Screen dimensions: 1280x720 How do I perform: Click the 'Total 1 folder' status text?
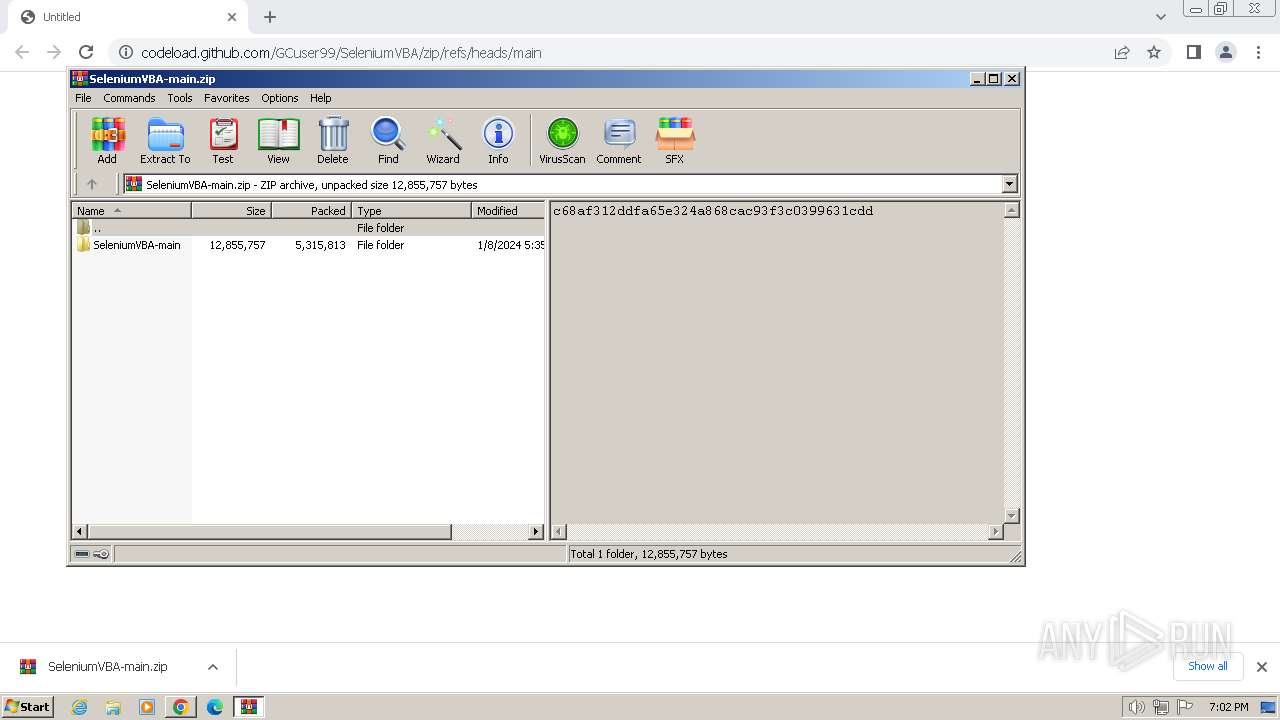649,554
